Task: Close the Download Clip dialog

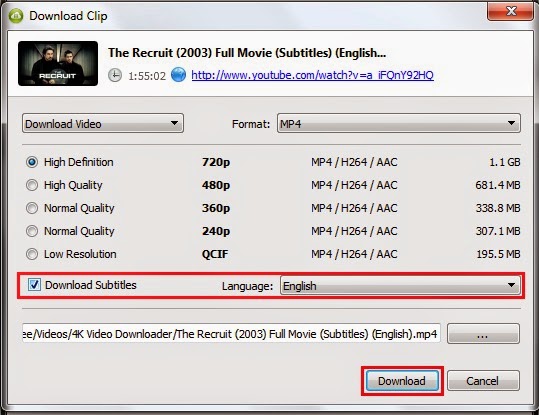Action: pos(510,11)
